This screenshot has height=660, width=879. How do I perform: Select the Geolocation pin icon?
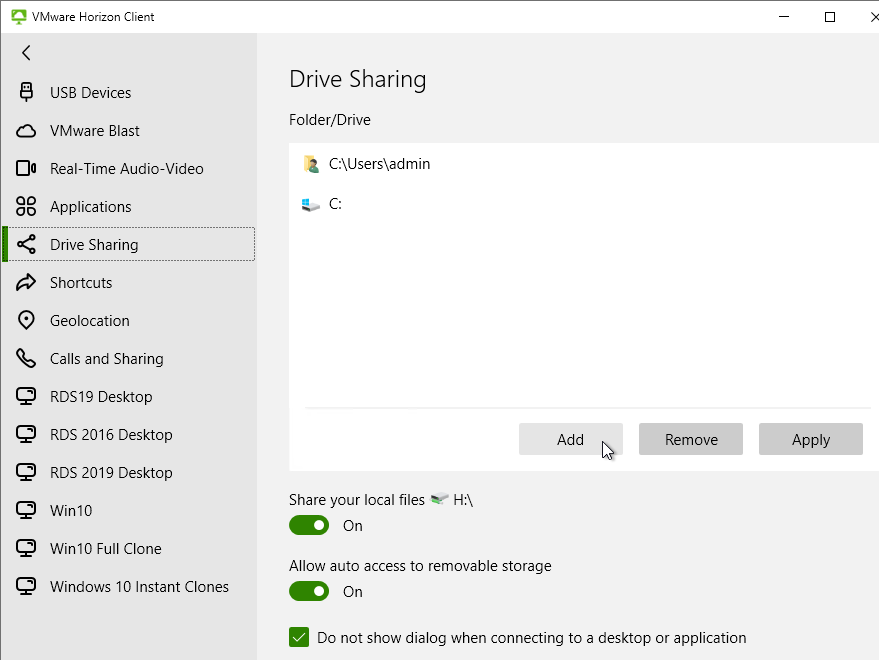point(26,320)
